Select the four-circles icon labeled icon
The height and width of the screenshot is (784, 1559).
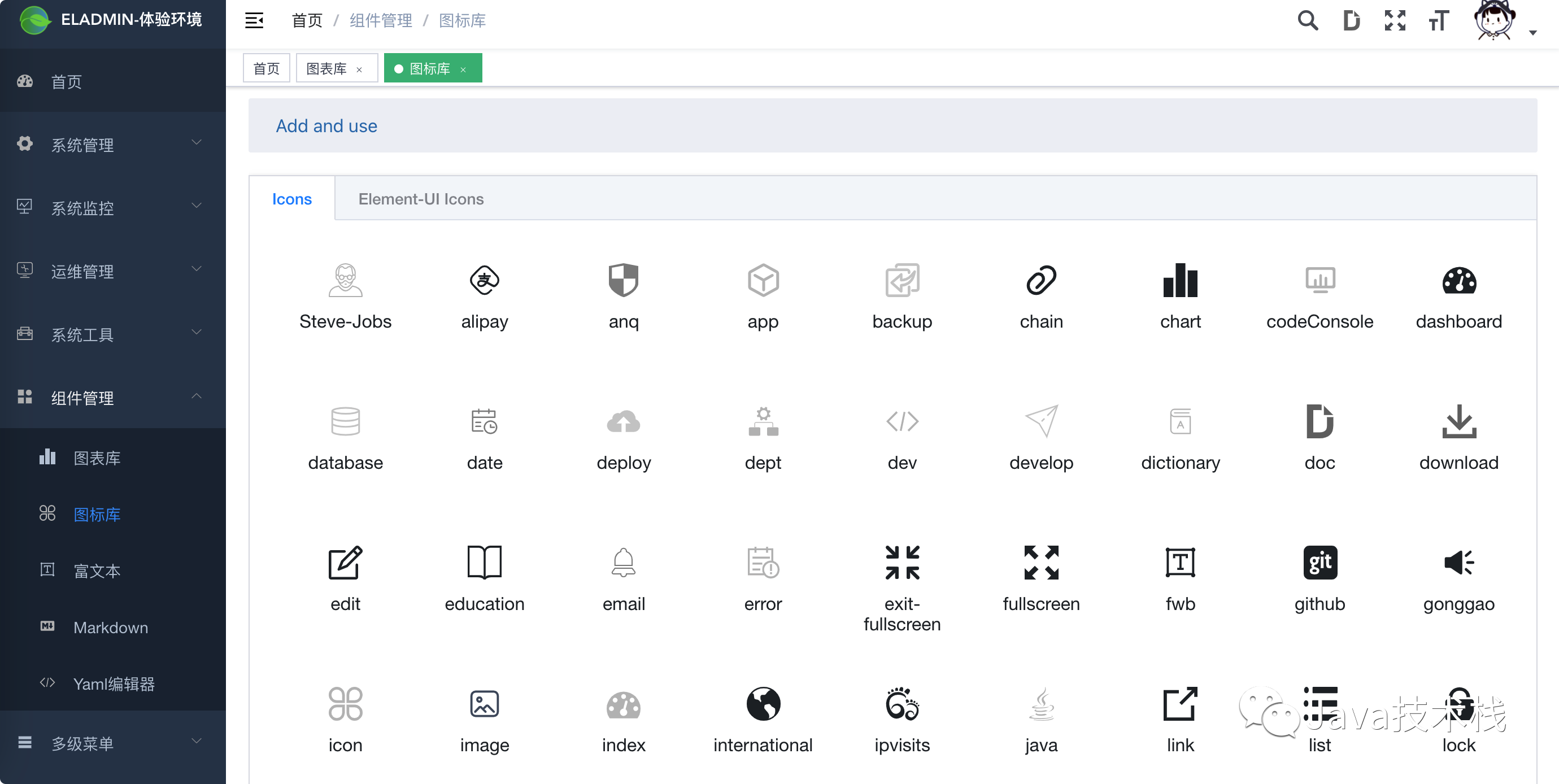point(345,703)
